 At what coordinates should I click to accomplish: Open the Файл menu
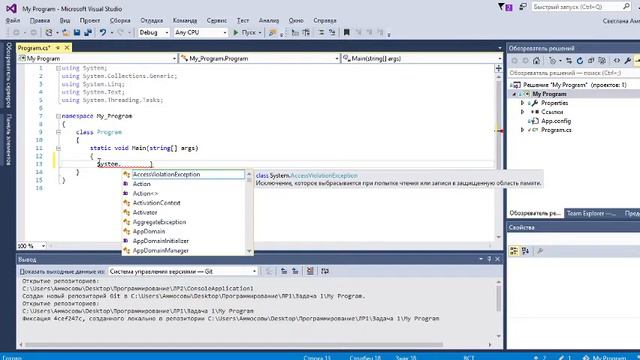[x=13, y=20]
